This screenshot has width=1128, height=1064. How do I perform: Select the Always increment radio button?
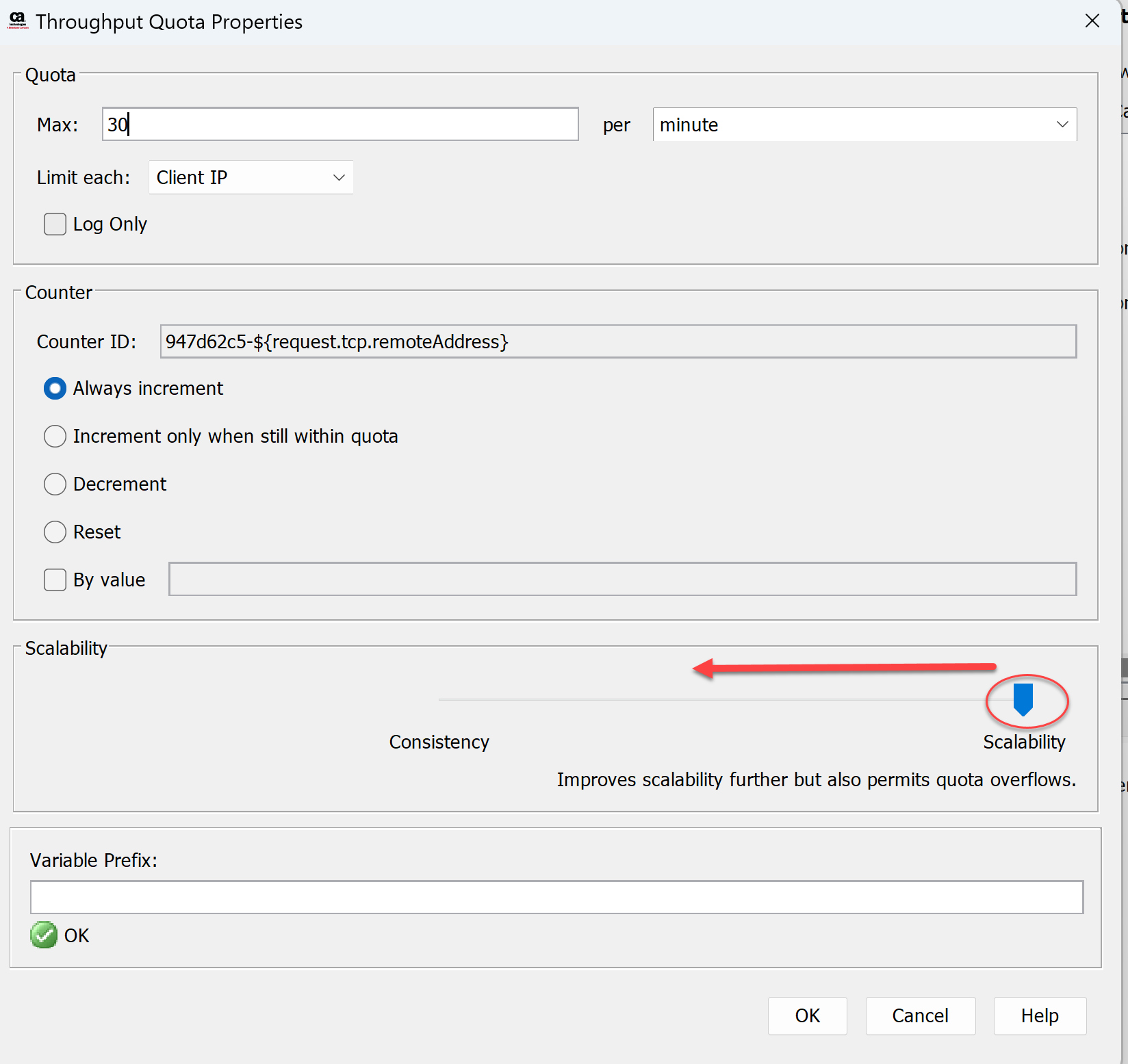tap(55, 389)
